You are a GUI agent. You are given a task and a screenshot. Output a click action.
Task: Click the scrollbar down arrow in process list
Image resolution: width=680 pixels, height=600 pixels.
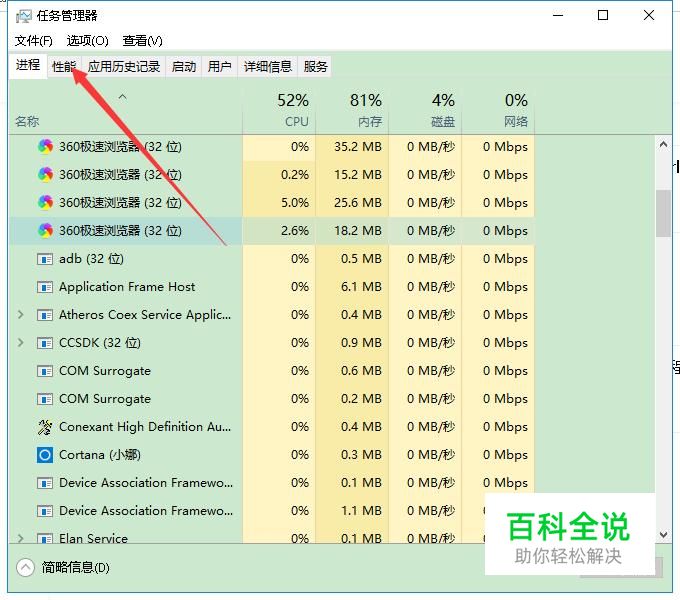coord(663,535)
